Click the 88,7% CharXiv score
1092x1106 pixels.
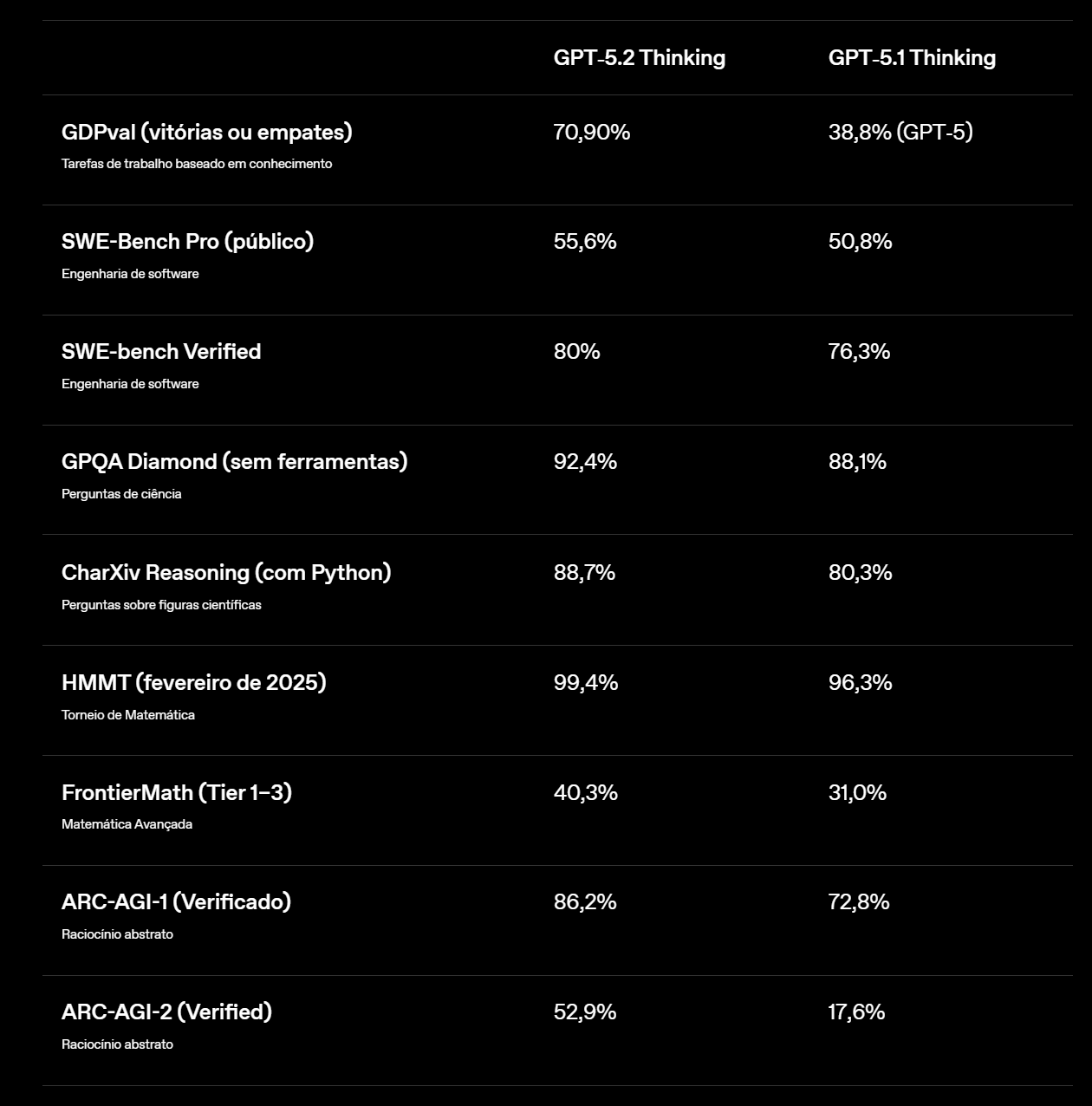click(584, 572)
